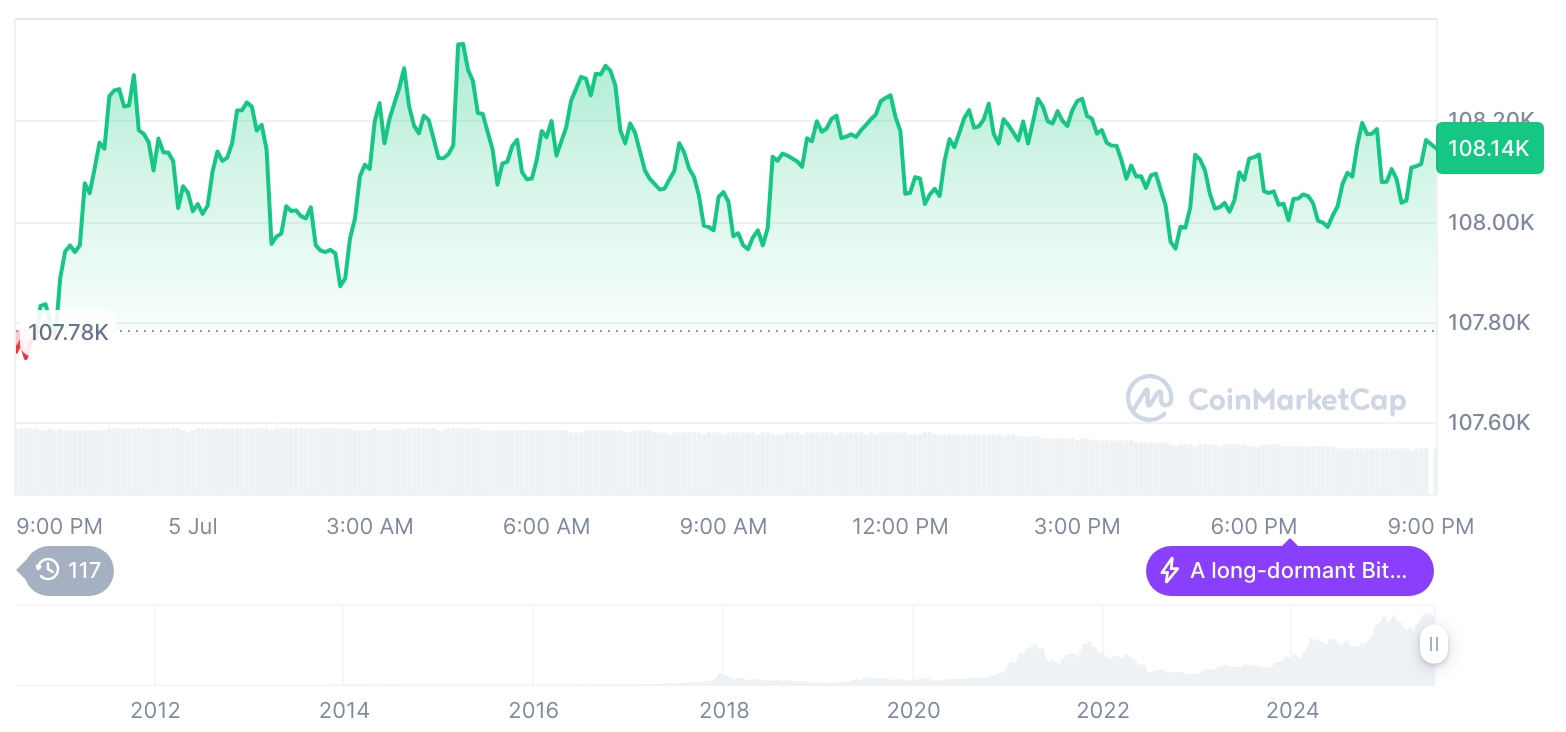Click the 107.78K opening price label
The width and height of the screenshot is (1566, 732).
pos(68,332)
